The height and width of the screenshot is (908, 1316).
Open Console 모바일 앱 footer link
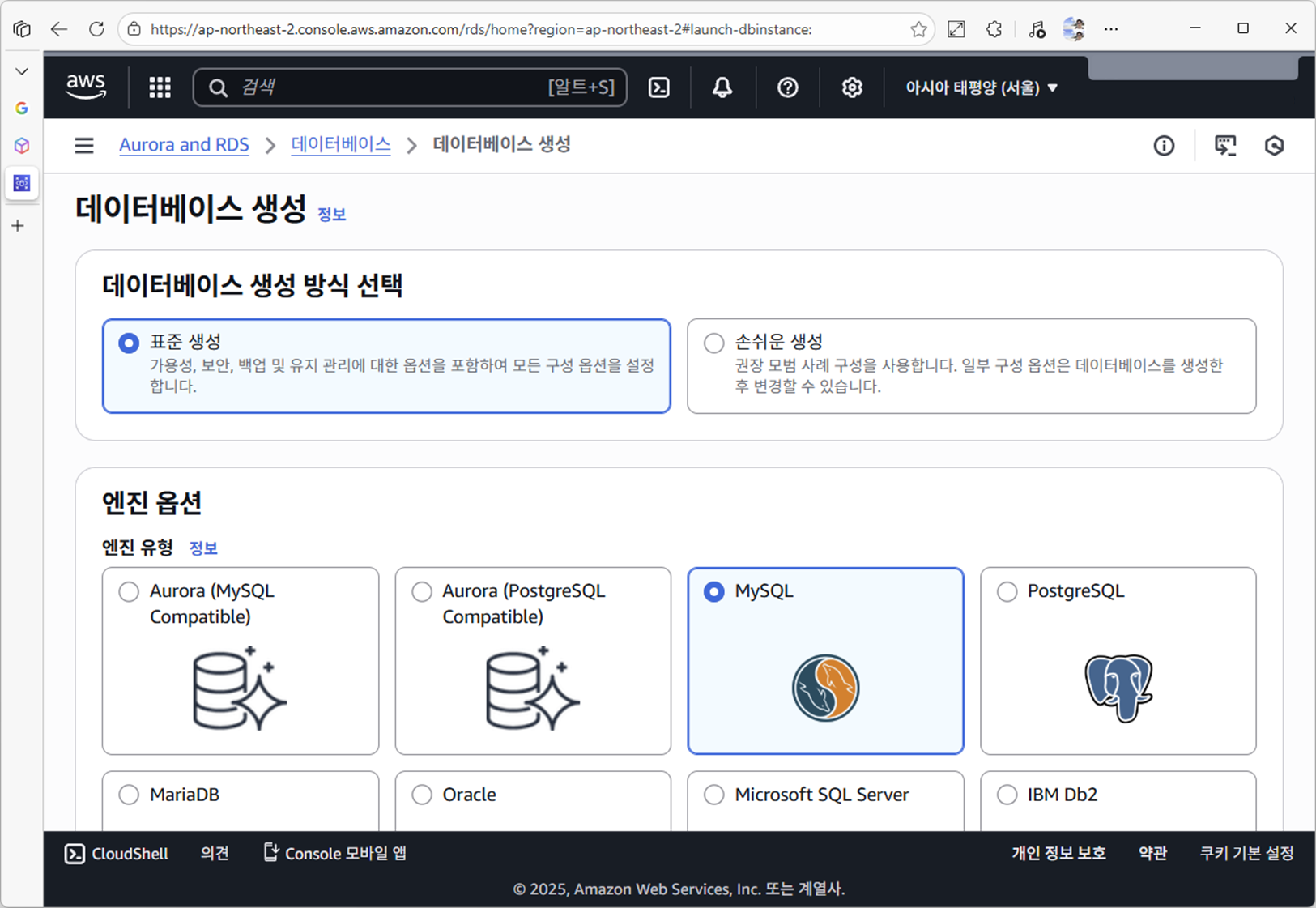click(335, 854)
